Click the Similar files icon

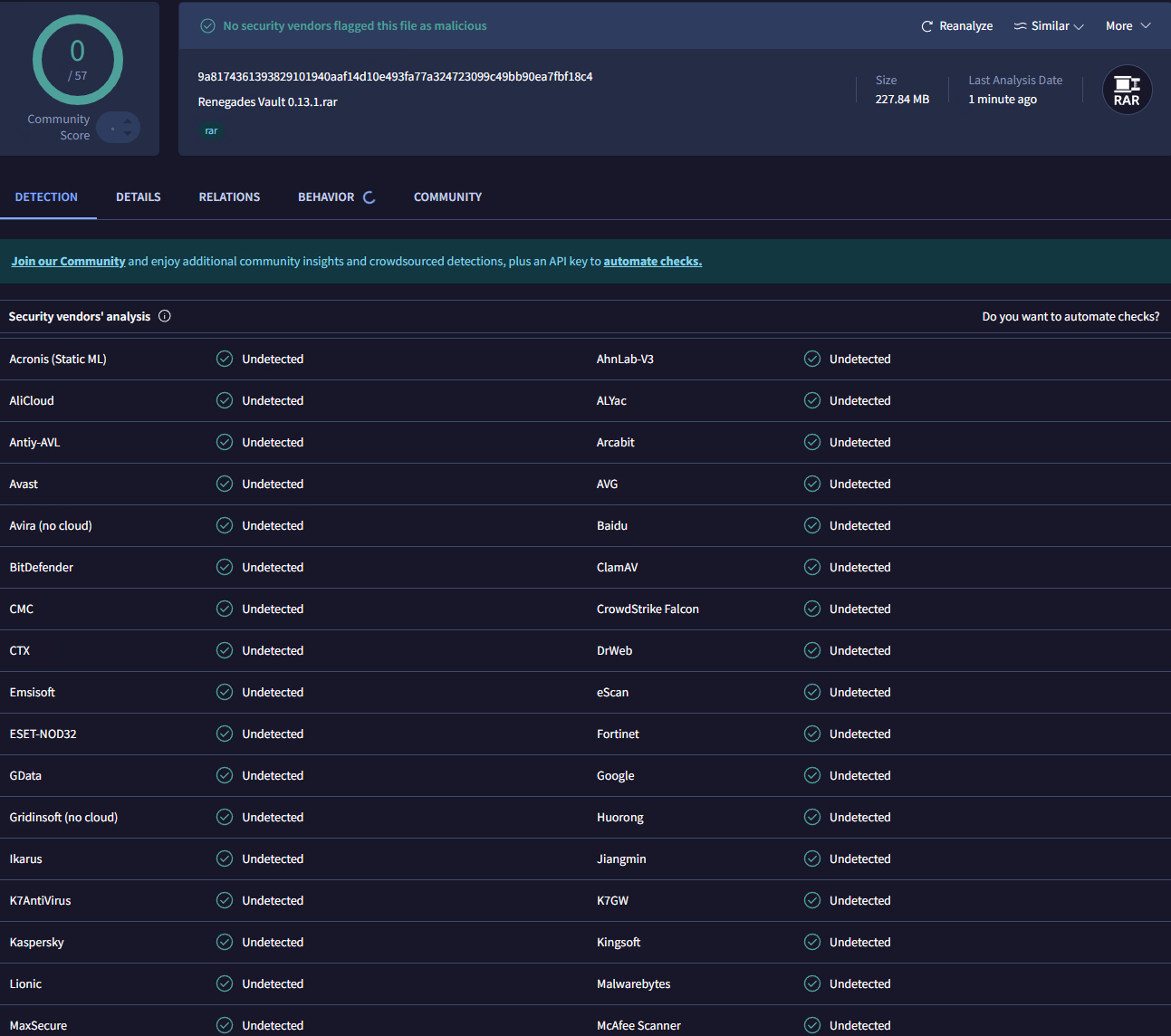tap(1020, 26)
